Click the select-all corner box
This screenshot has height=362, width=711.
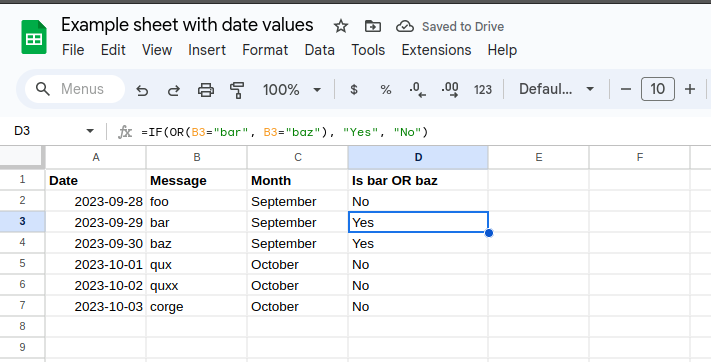(x=22, y=157)
